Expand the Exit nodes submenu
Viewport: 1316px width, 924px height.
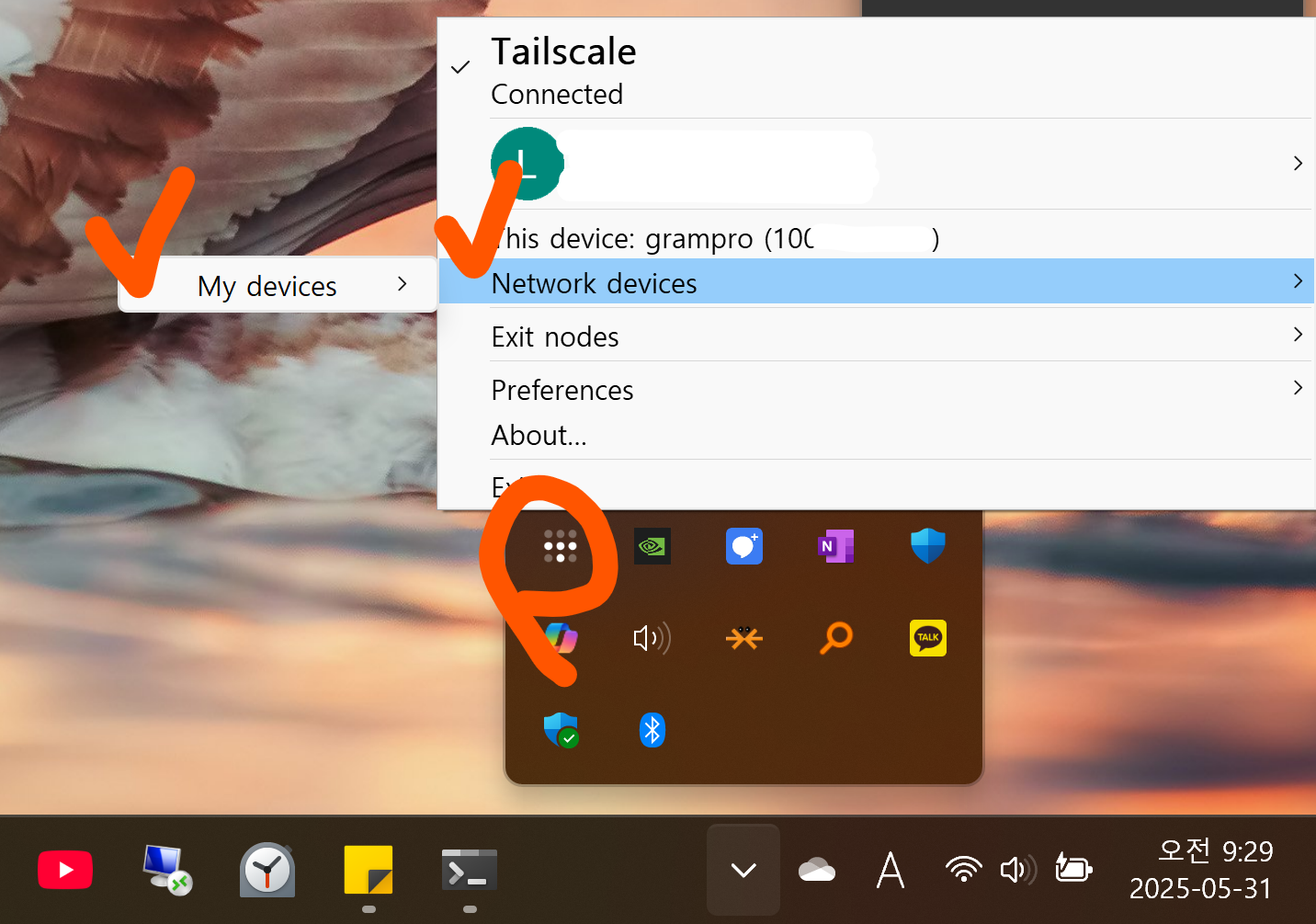pyautogui.click(x=555, y=336)
